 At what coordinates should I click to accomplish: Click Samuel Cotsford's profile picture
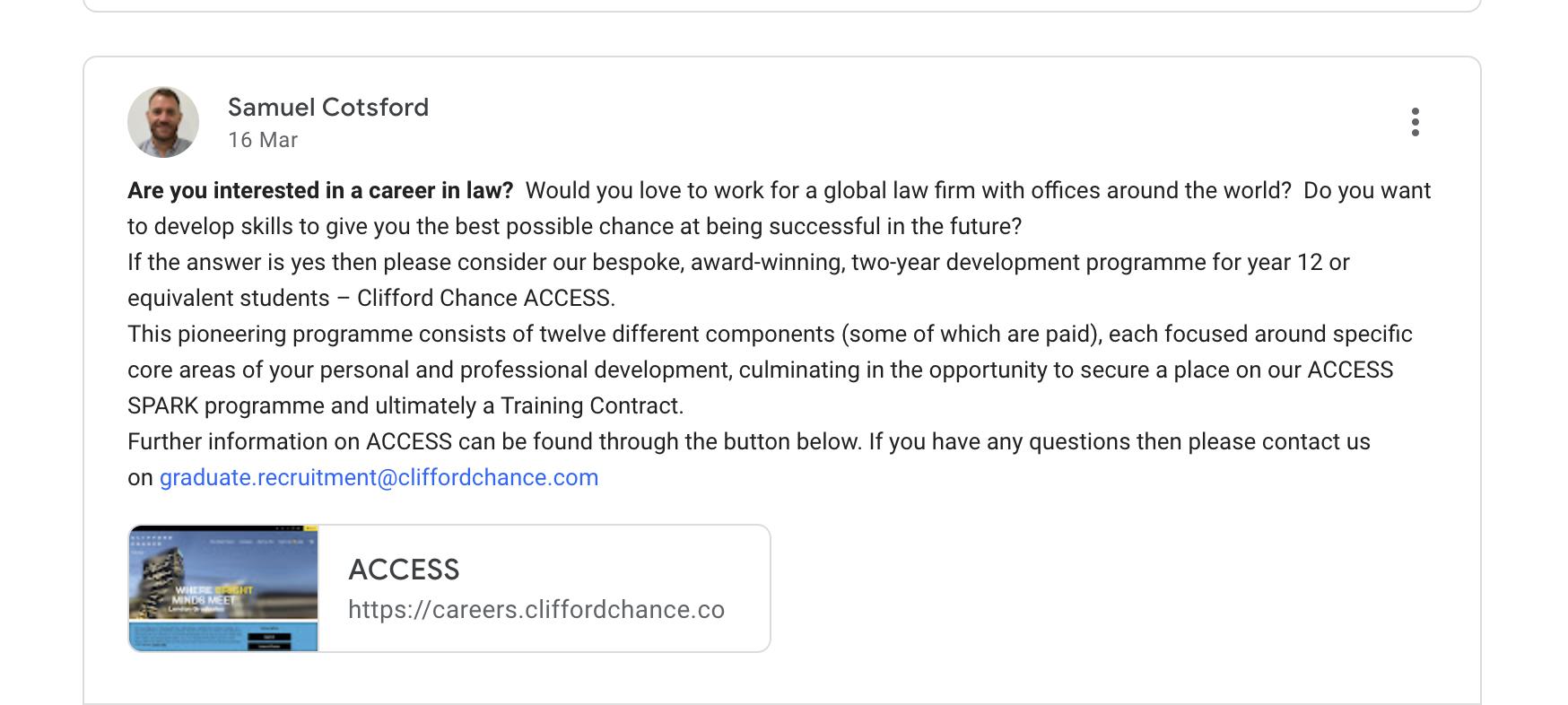163,122
